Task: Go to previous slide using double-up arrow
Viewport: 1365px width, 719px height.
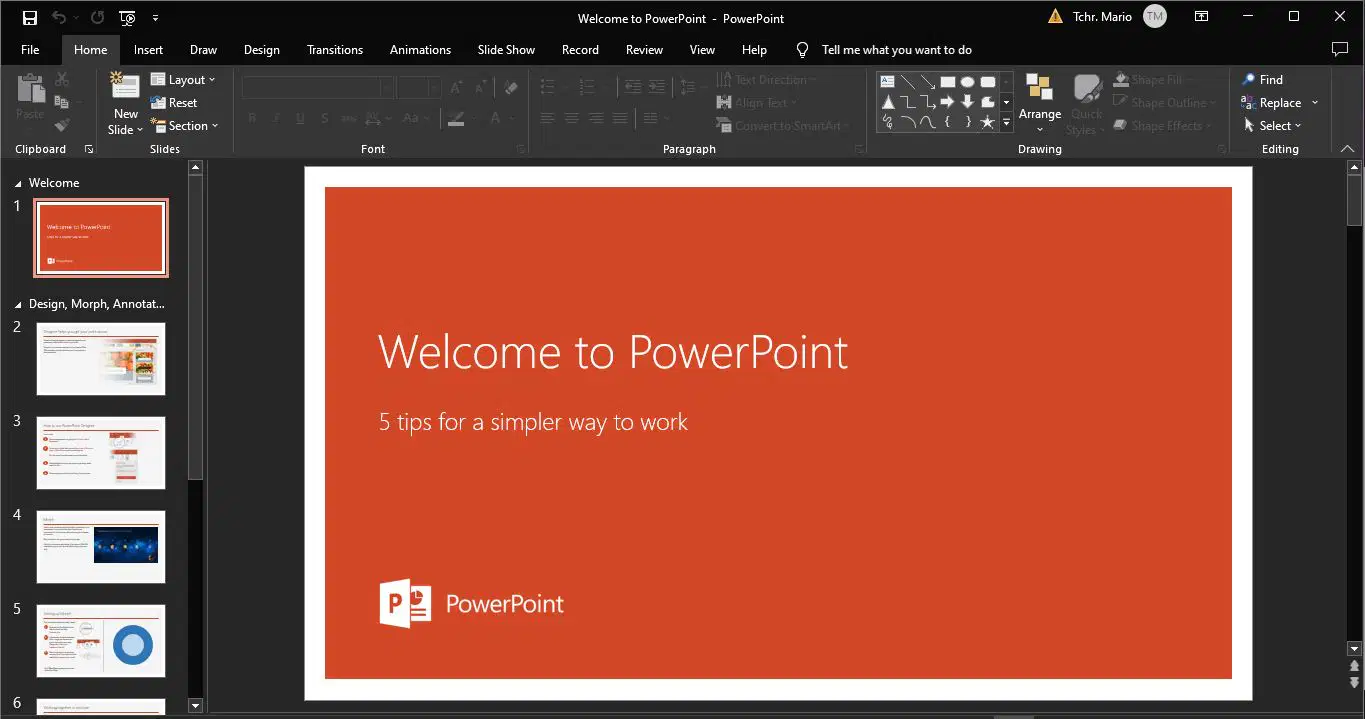Action: point(1355,665)
